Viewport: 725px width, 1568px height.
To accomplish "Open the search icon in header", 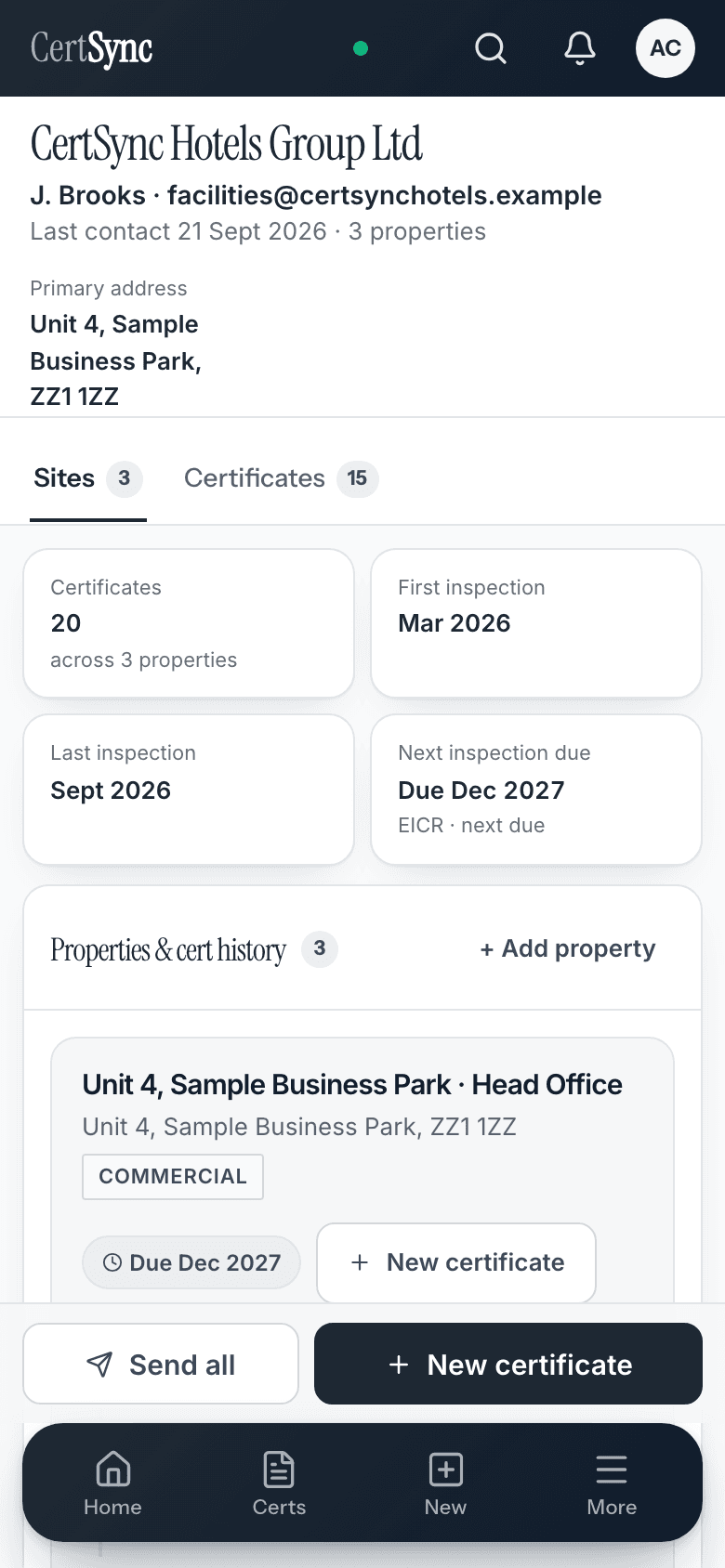I will coord(491,48).
